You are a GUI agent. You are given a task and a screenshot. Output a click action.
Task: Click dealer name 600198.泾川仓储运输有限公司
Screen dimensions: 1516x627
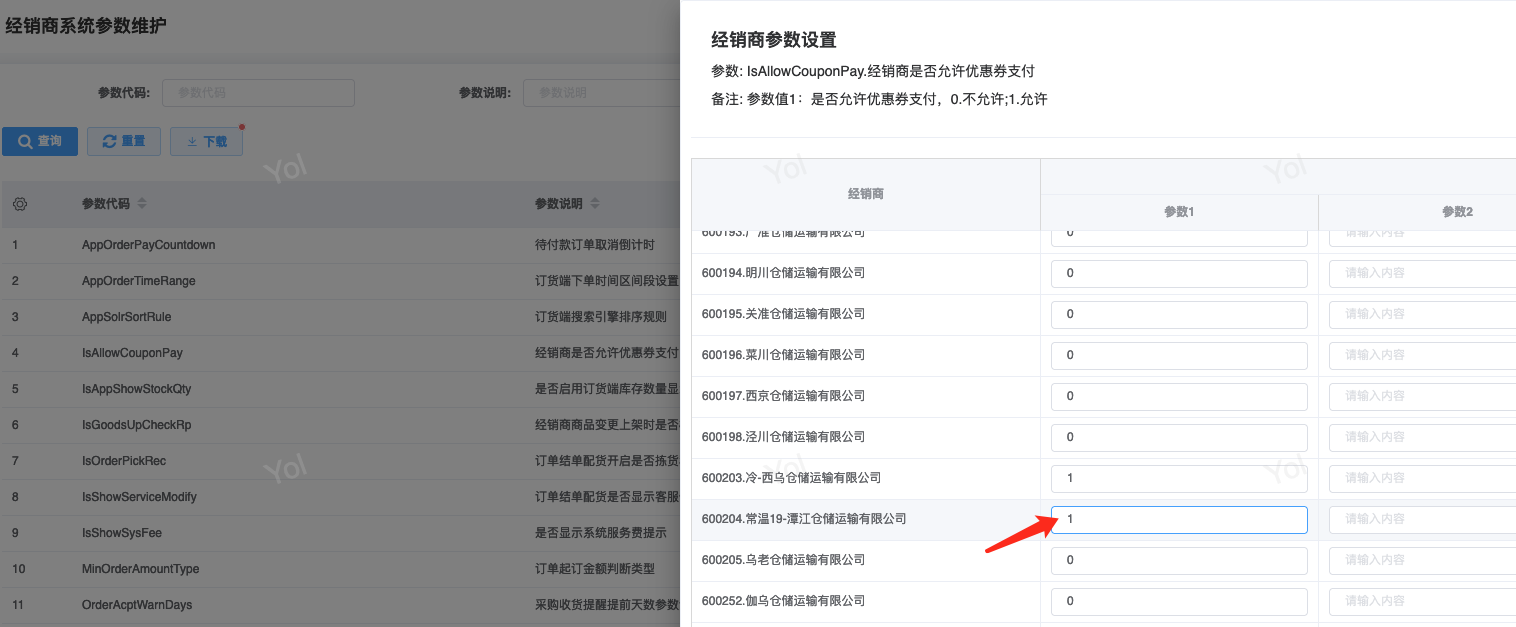pyautogui.click(x=783, y=437)
